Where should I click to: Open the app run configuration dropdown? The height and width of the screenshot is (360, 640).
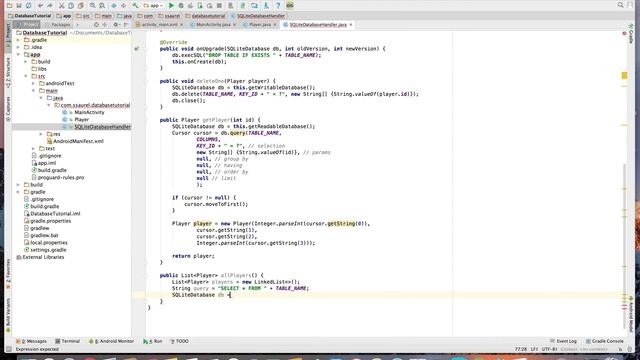(153, 5)
